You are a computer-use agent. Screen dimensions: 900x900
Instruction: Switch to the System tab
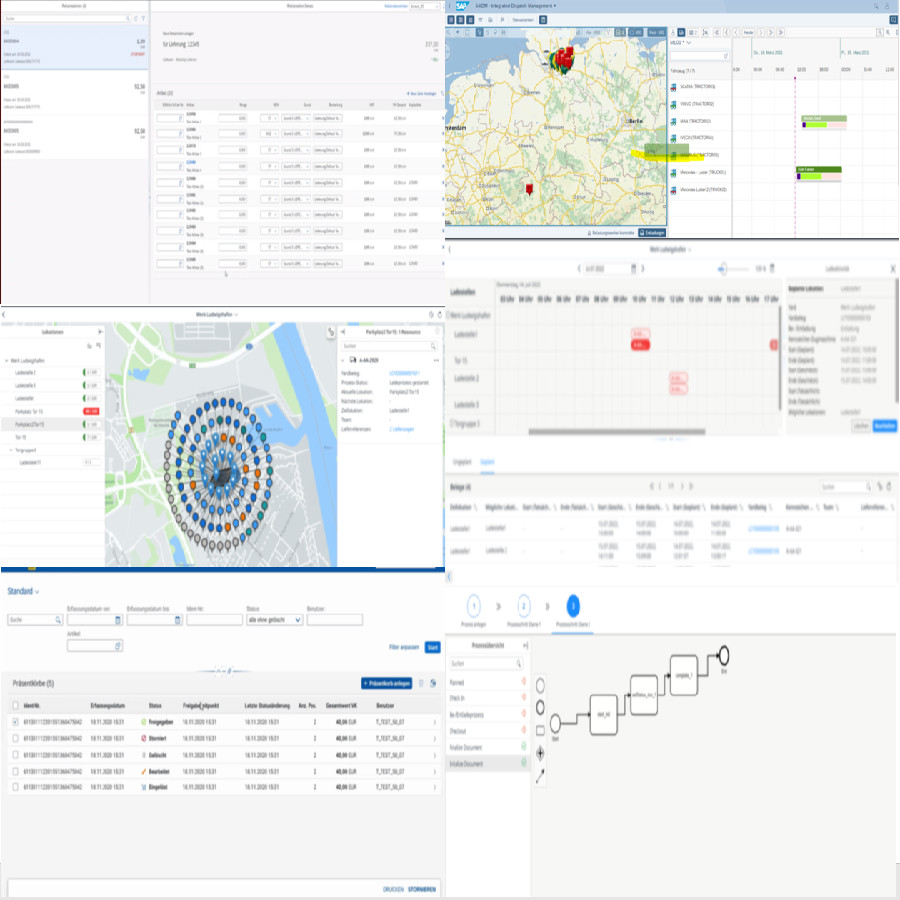click(x=486, y=461)
